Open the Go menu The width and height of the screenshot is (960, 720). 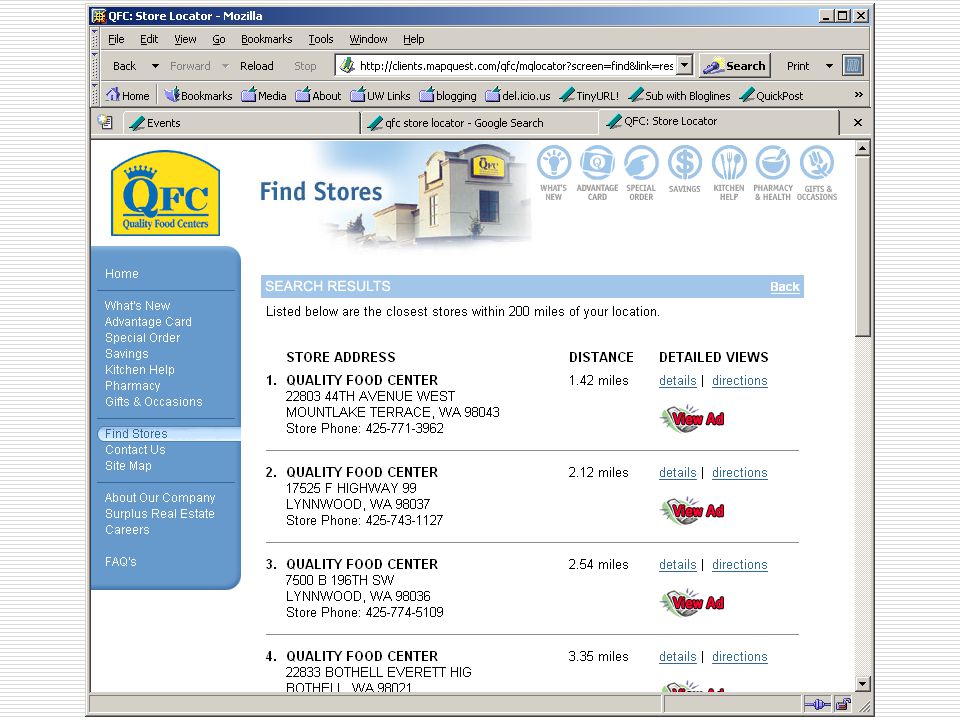point(219,39)
